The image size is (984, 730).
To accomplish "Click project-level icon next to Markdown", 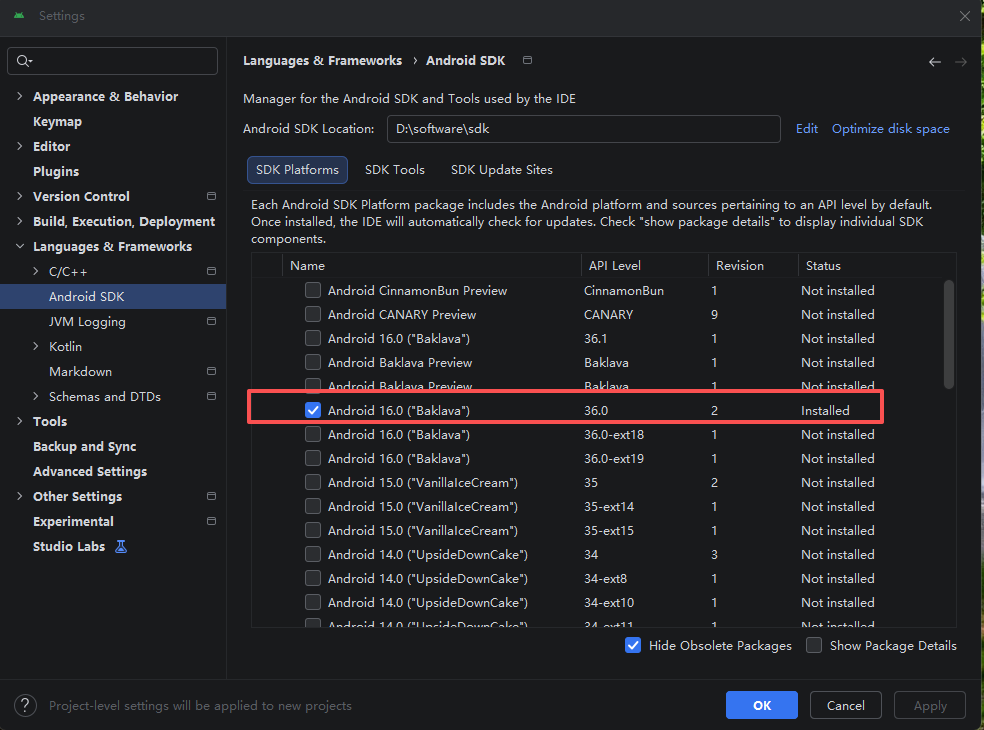I will tap(211, 371).
